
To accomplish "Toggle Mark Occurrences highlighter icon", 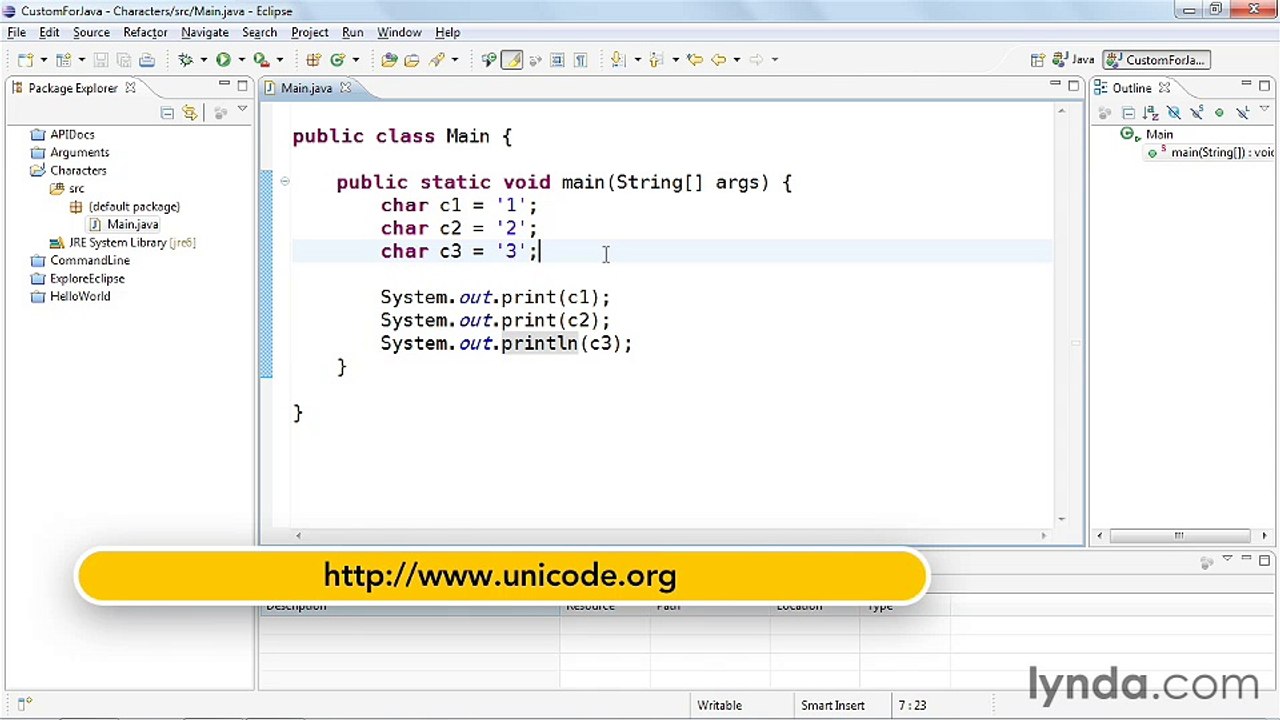I will pyautogui.click(x=512, y=60).
